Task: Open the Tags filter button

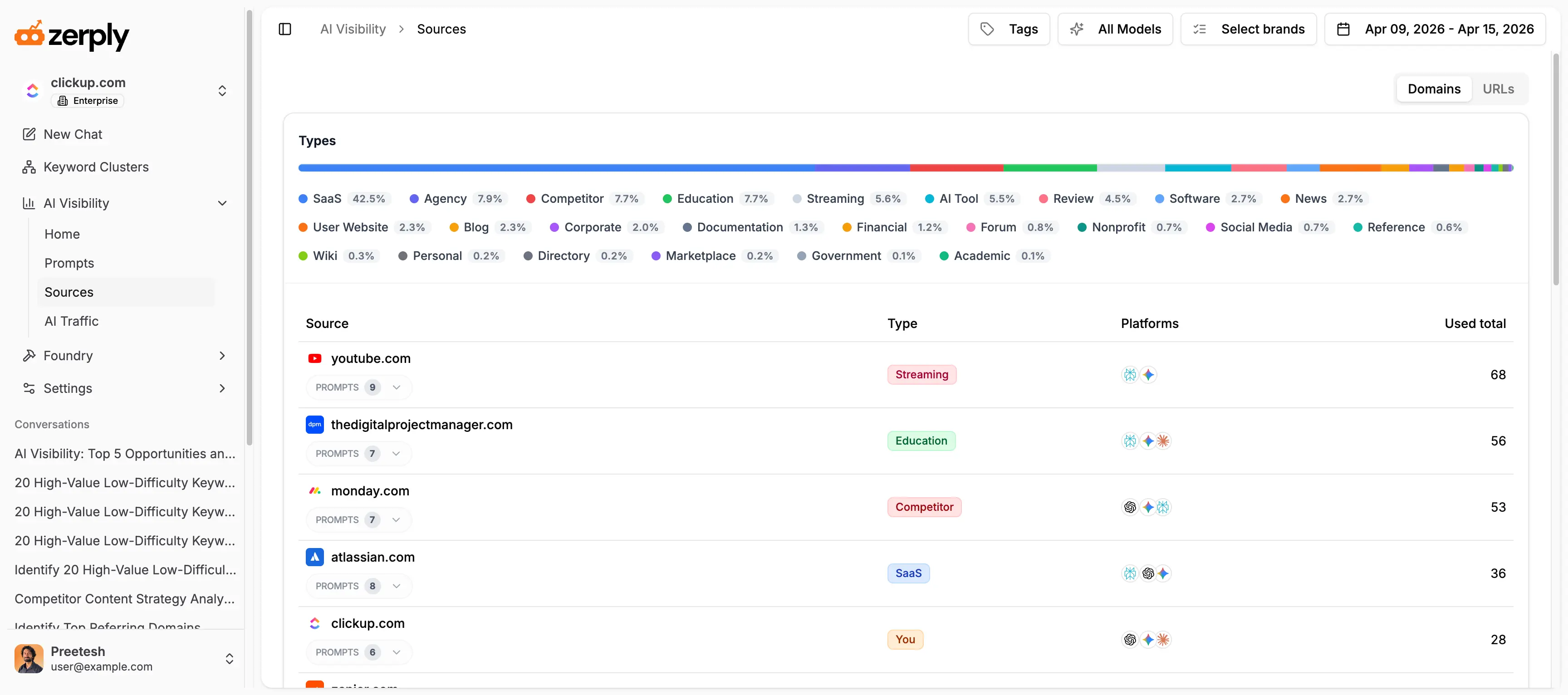Action: pyautogui.click(x=1009, y=29)
